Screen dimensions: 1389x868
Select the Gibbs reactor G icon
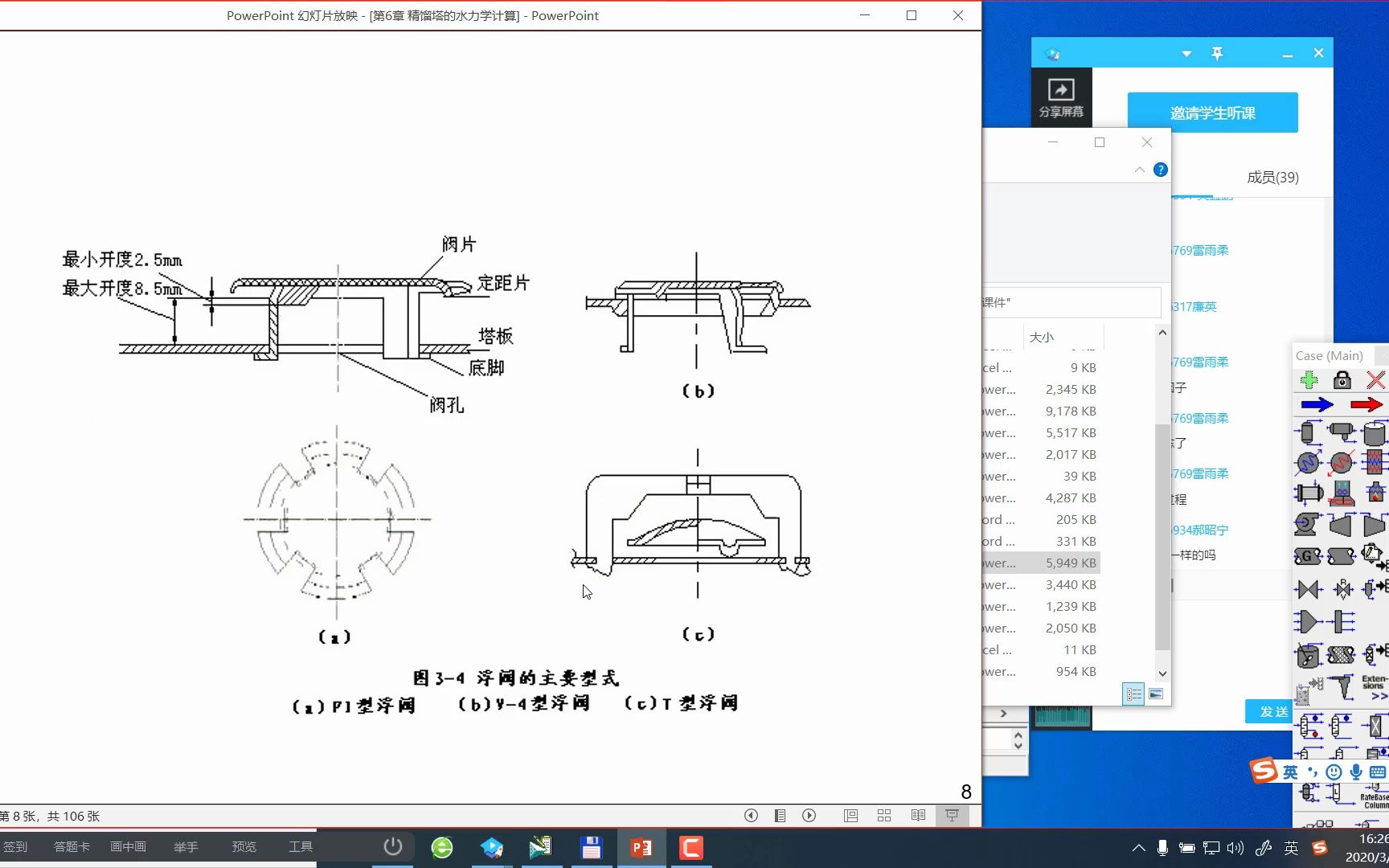1308,556
